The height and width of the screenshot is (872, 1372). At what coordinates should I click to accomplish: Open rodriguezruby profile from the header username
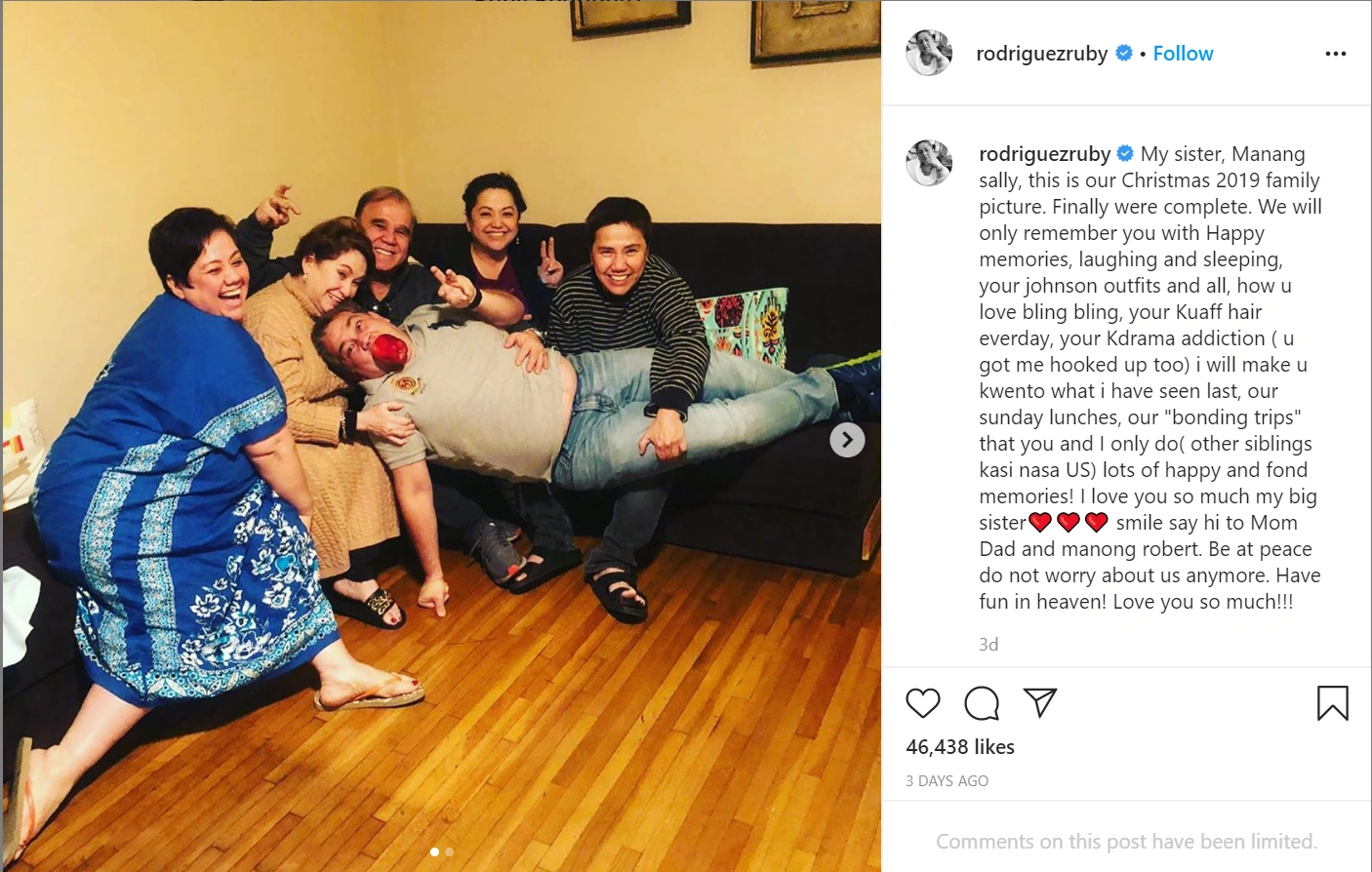[x=1041, y=54]
